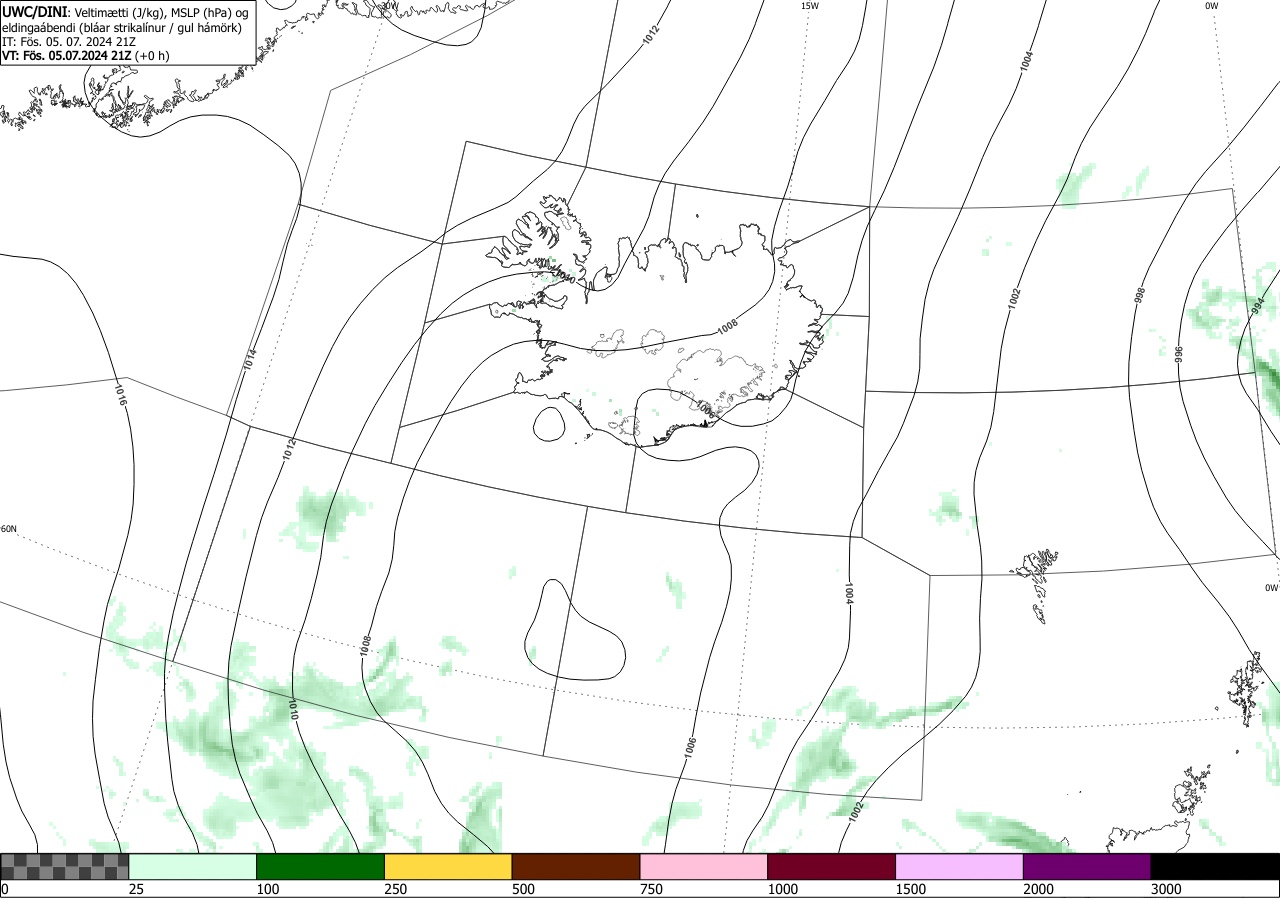Screen dimensions: 1280x898
Task: Select the pale mint 25–100 legend swatch
Action: pos(193,866)
